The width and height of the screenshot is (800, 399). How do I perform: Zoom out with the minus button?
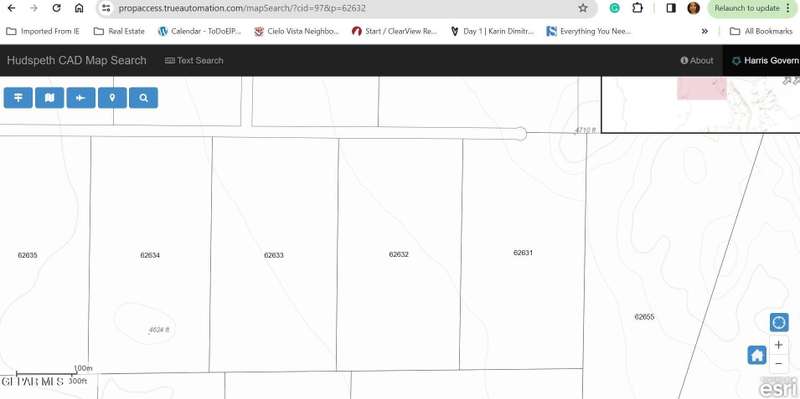point(779,364)
